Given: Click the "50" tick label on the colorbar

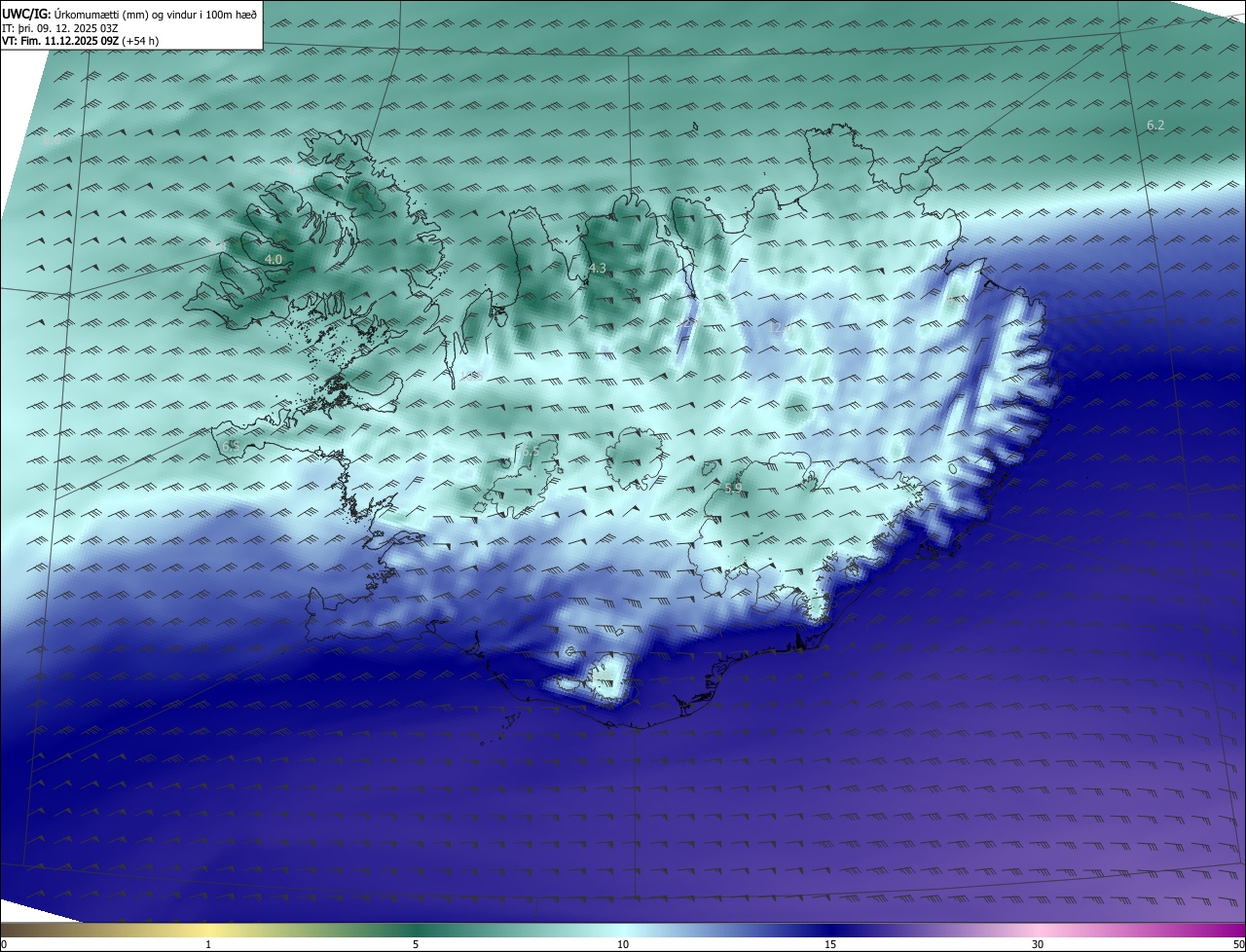Looking at the screenshot, I should click(x=1238, y=944).
